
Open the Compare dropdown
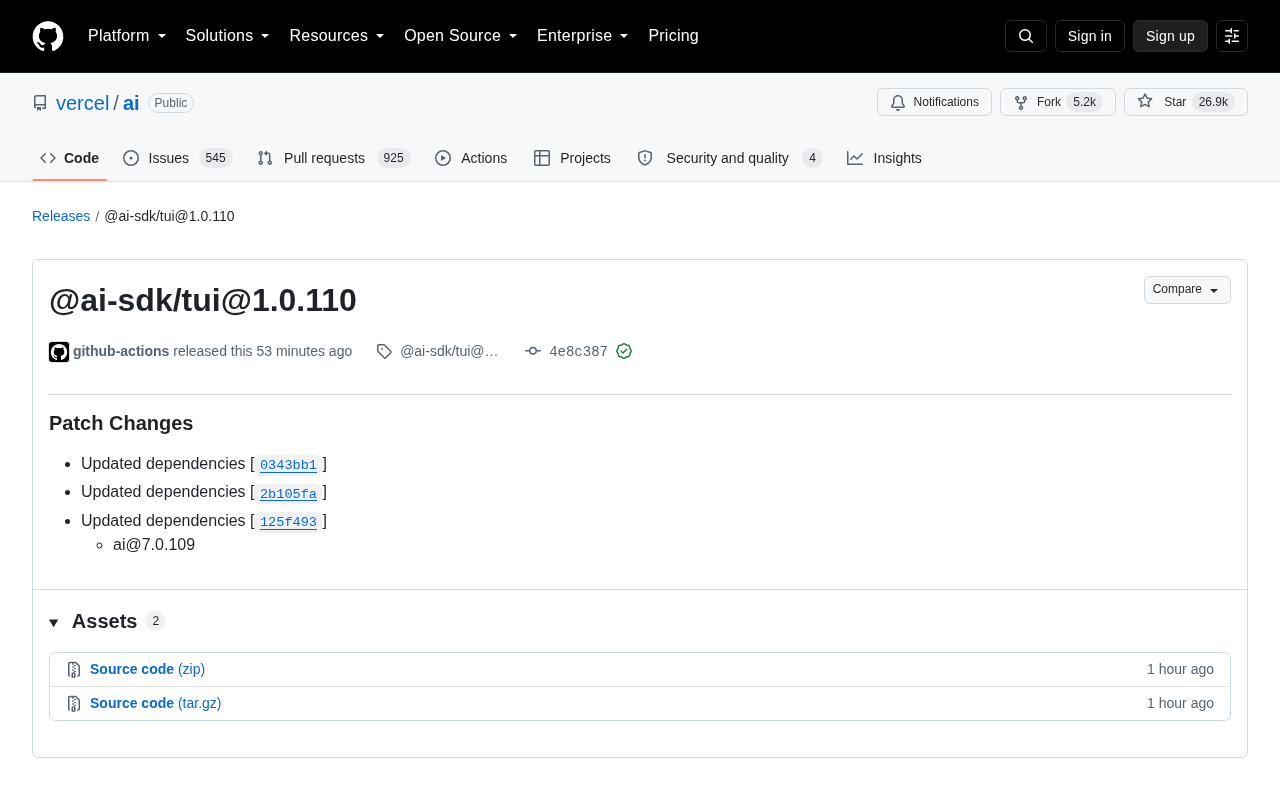pos(1187,290)
